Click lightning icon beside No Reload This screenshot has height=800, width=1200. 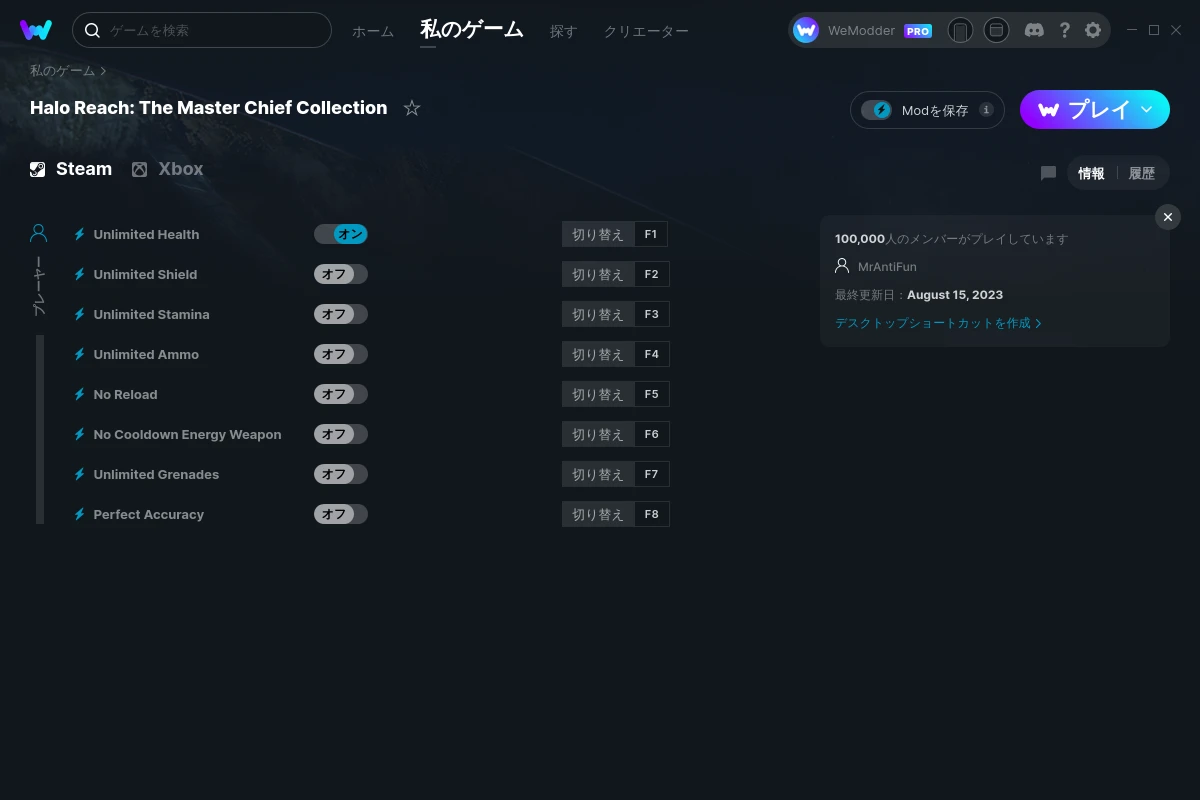coord(80,394)
